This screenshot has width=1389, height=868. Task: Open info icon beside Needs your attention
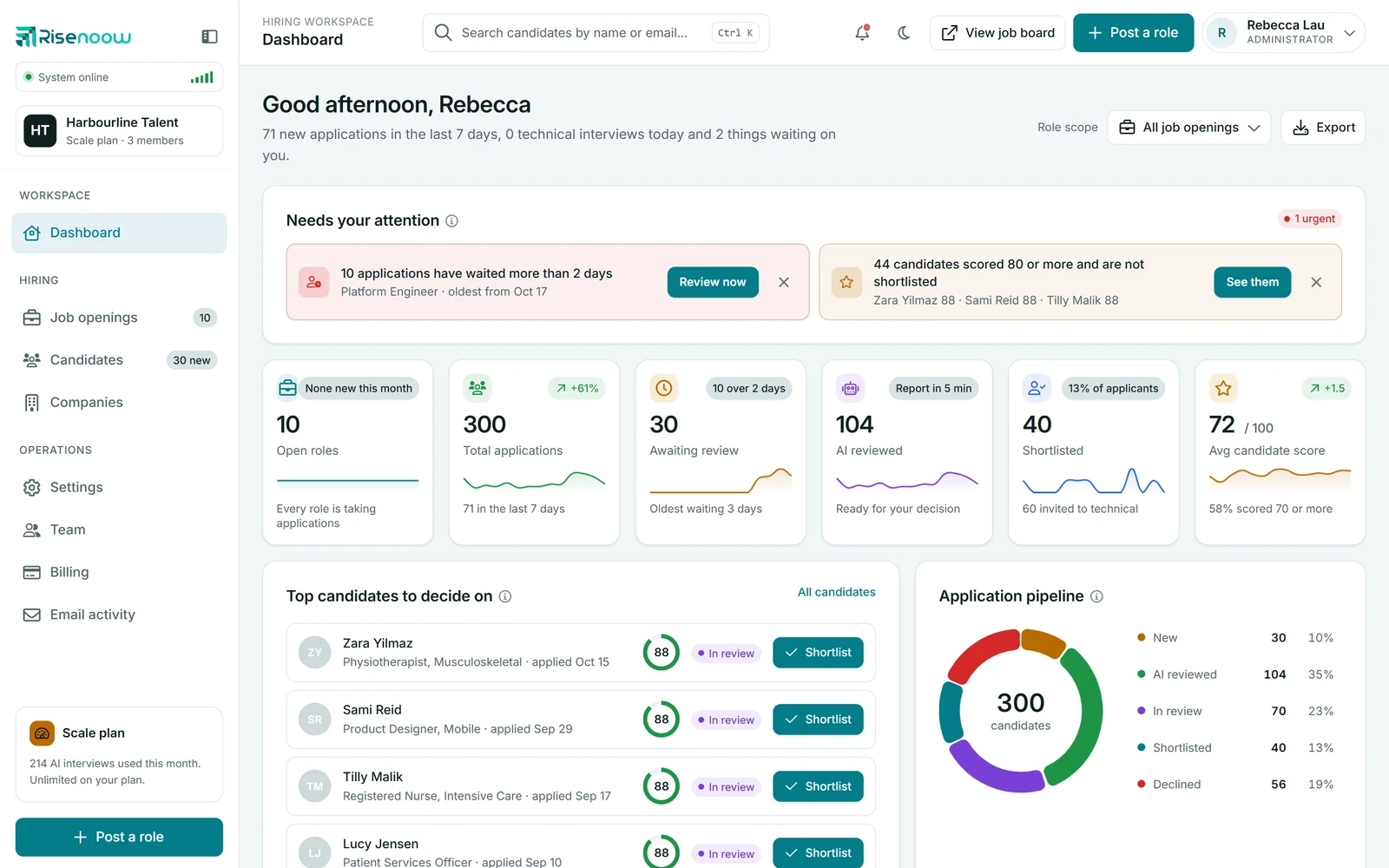(452, 220)
